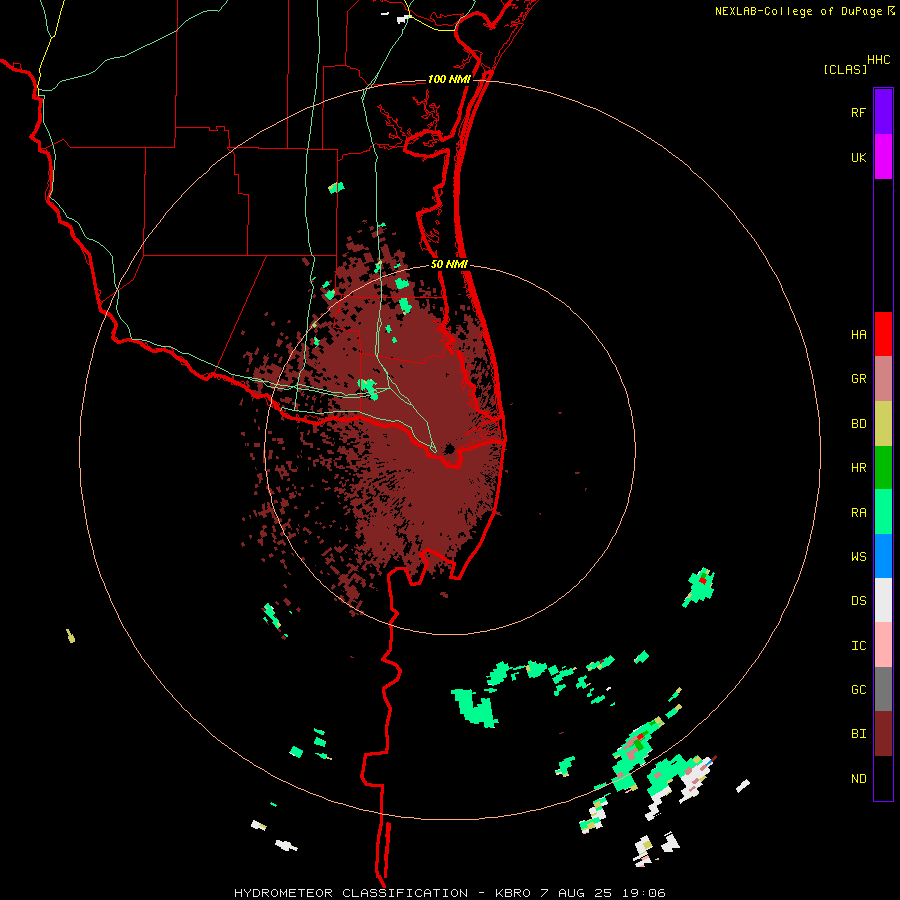Screen dimensions: 900x900
Task: Click the black radar site dot
Action: (x=449, y=448)
